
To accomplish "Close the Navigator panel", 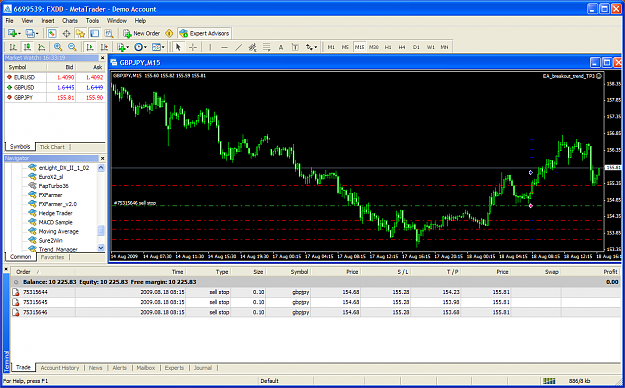I will [102, 158].
